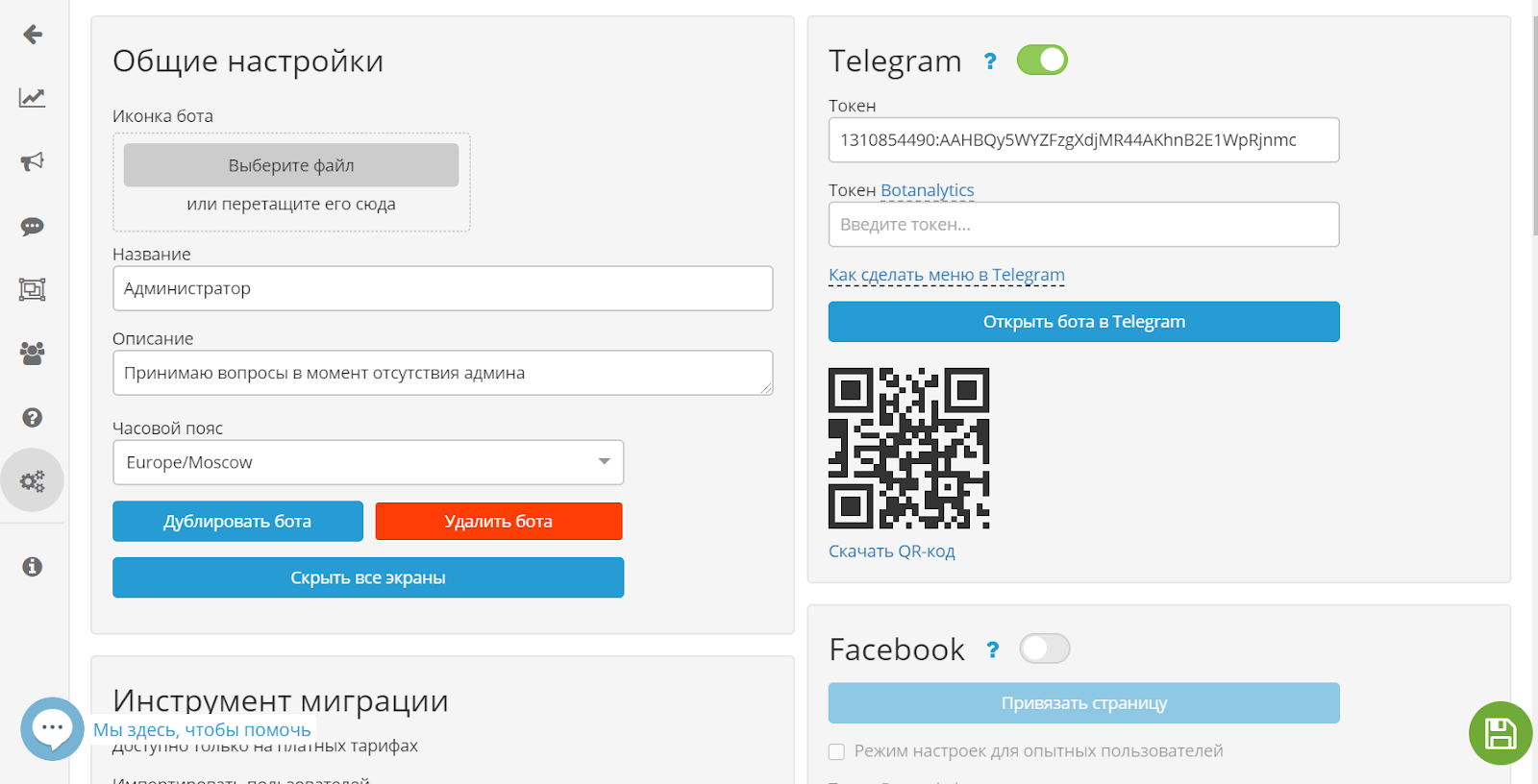Open the users group icon in sidebar
The height and width of the screenshot is (784, 1538).
[32, 354]
